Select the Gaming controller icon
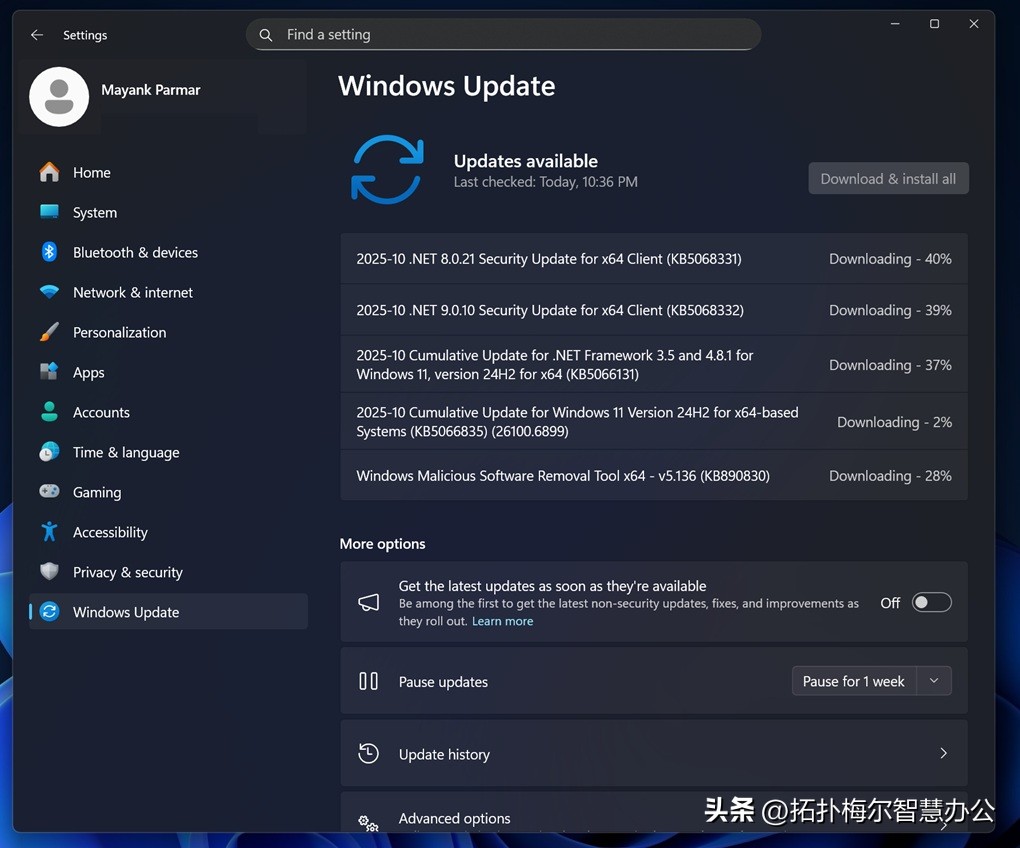The image size is (1020, 848). pos(49,492)
